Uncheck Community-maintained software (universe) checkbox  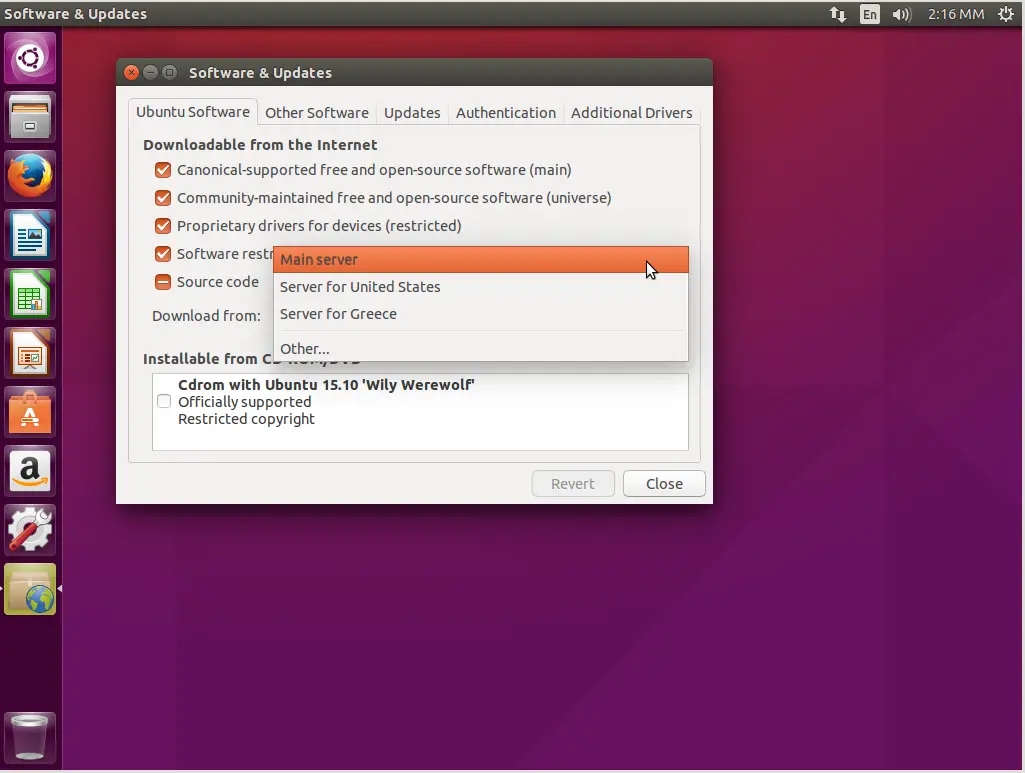point(163,198)
